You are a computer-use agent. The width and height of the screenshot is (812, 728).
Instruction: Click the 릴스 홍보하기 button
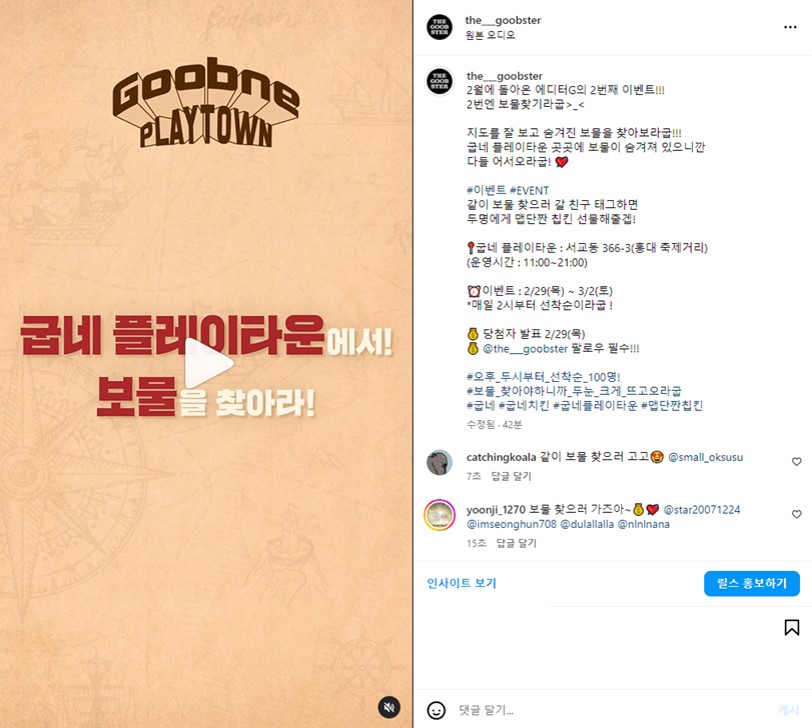[x=751, y=584]
